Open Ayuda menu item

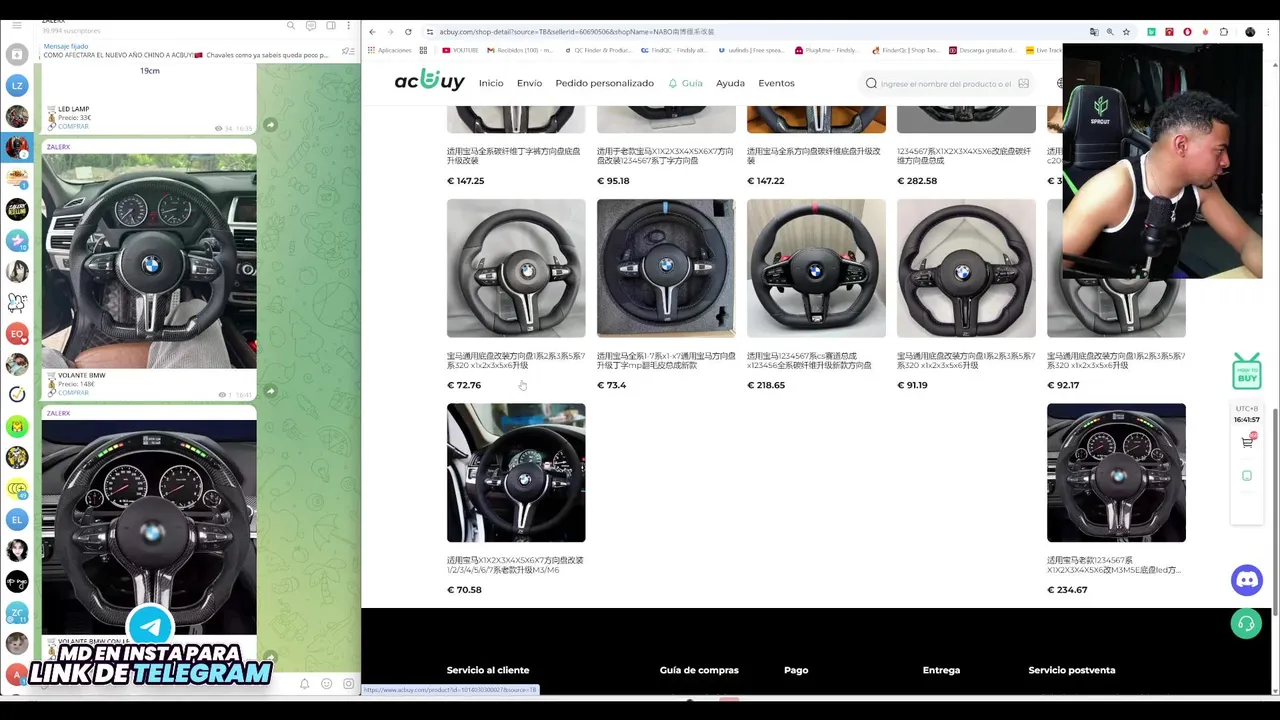pos(730,83)
